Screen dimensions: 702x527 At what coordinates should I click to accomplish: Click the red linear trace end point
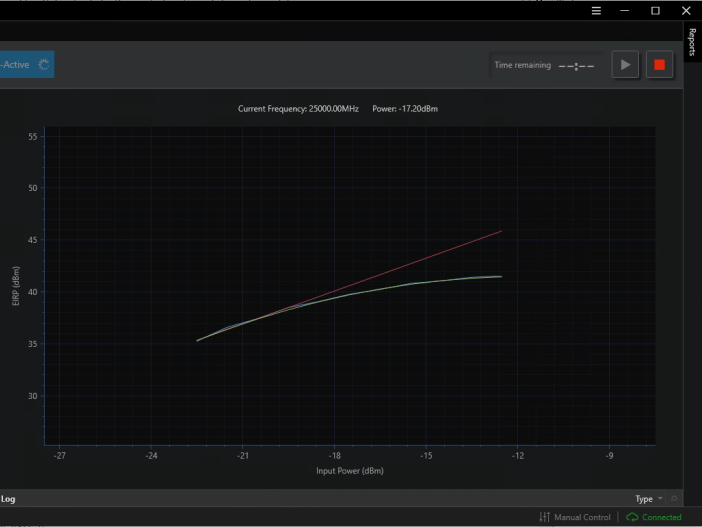click(501, 231)
